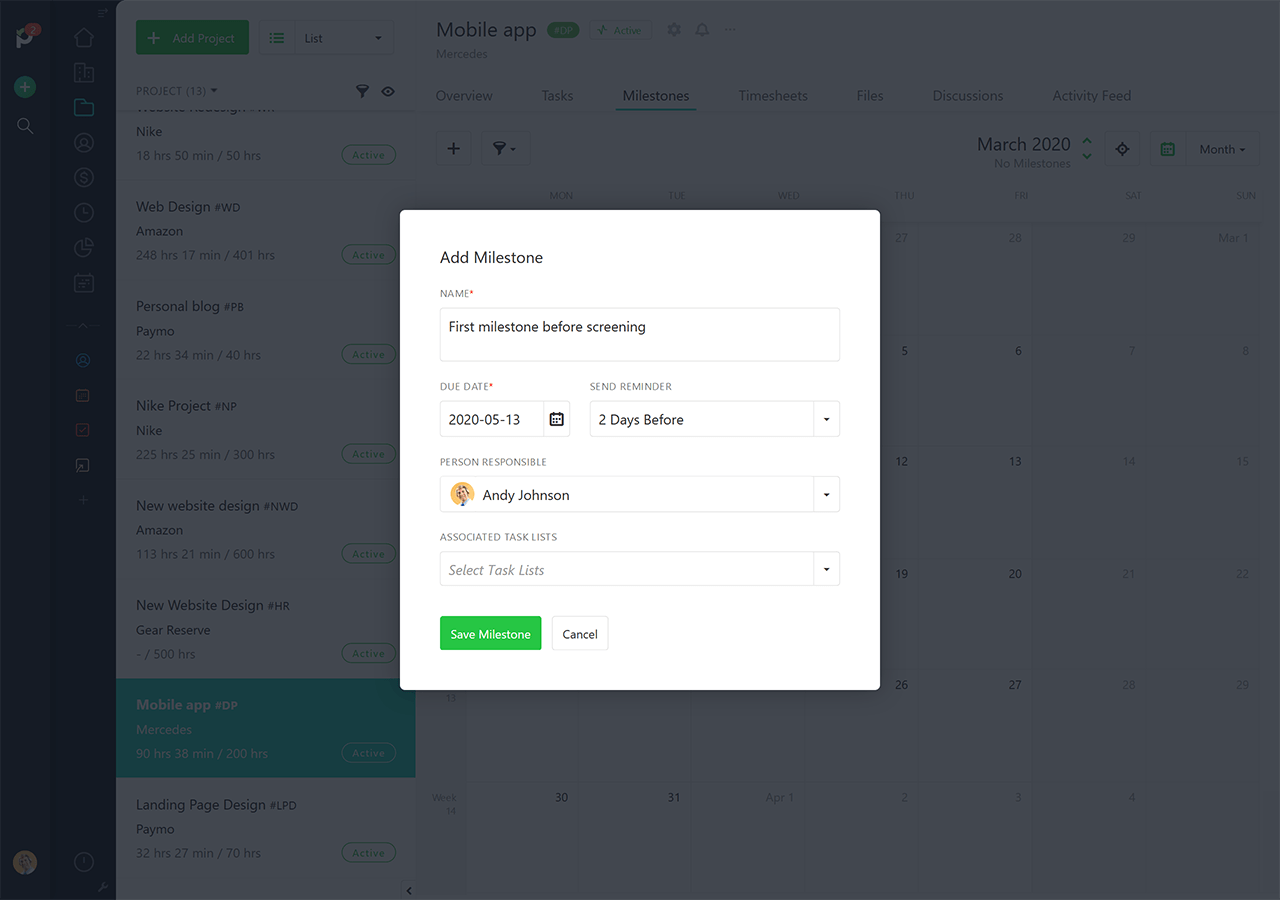This screenshot has width=1280, height=900.
Task: Add a new sidebar shortcut
Action: pos(83,500)
